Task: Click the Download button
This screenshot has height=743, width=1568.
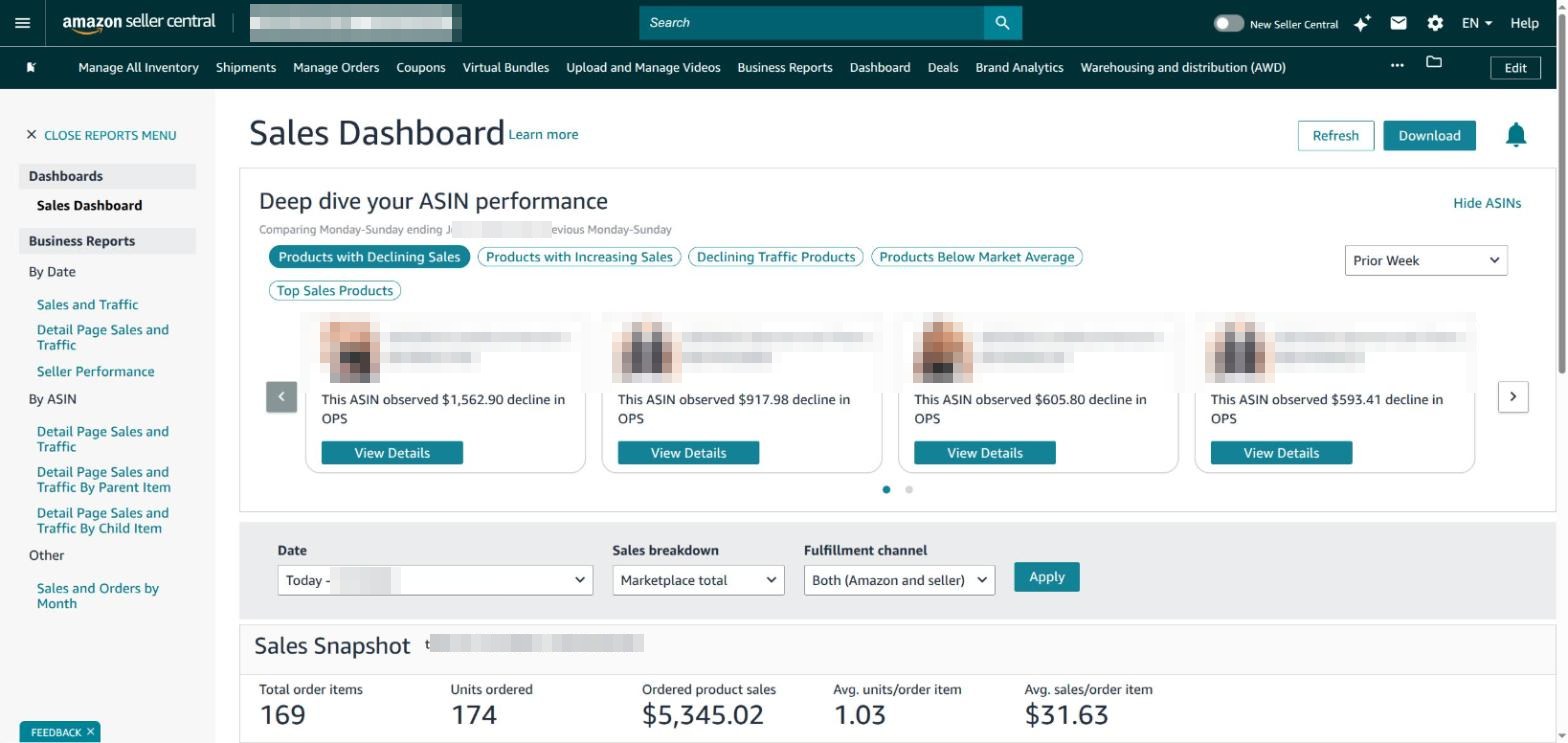Action: click(x=1429, y=135)
